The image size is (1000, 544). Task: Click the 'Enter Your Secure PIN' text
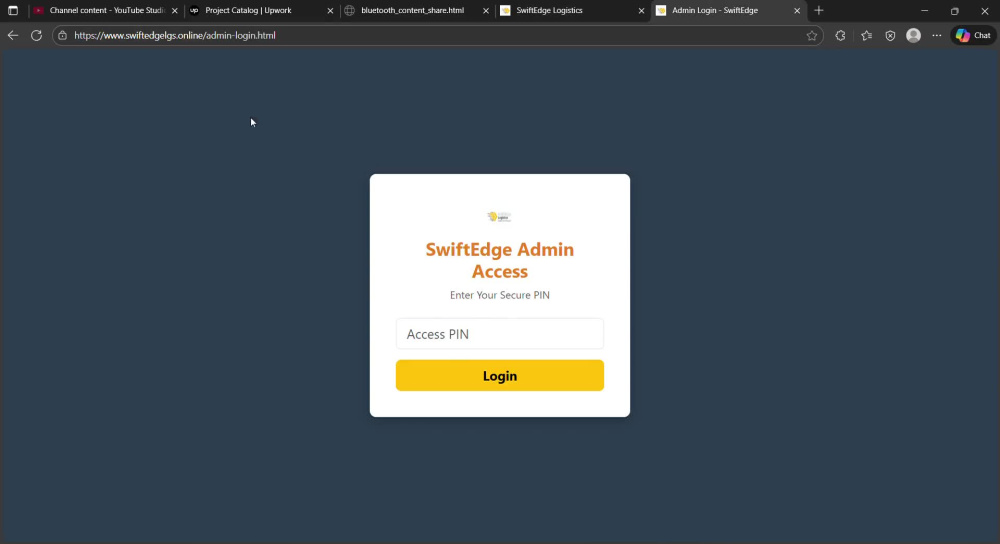(499, 295)
